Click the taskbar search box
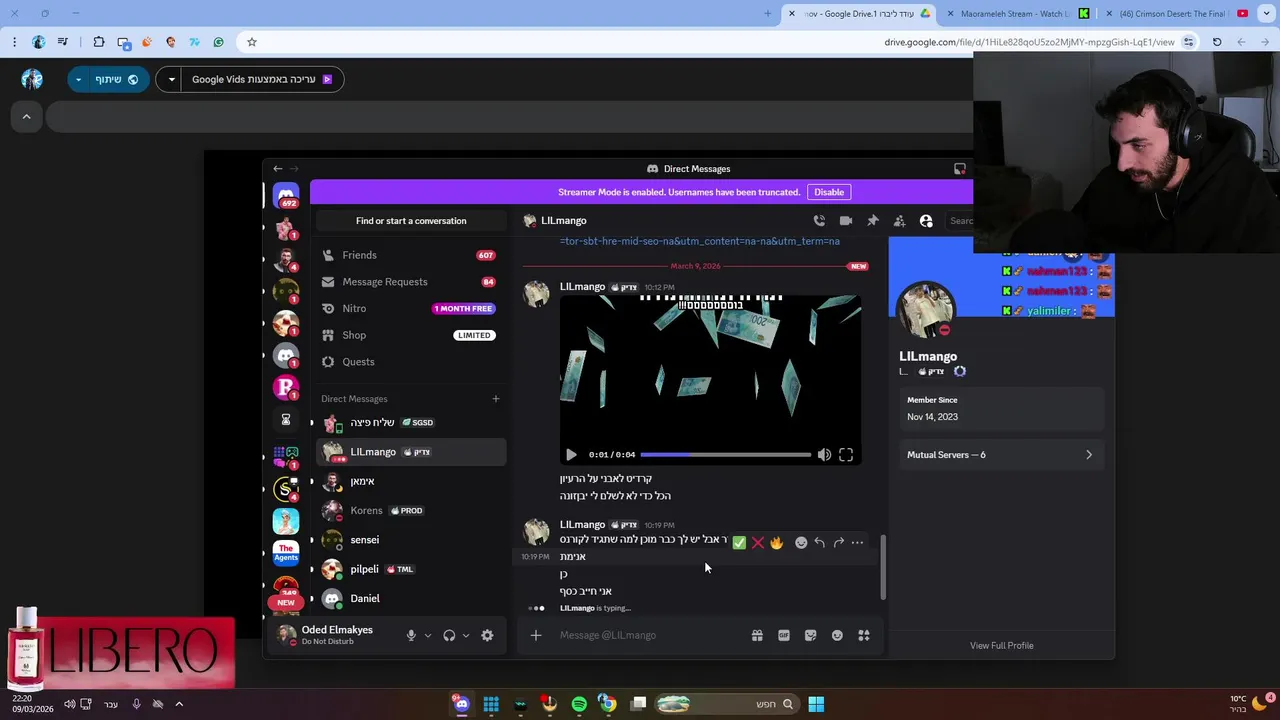 click(726, 704)
